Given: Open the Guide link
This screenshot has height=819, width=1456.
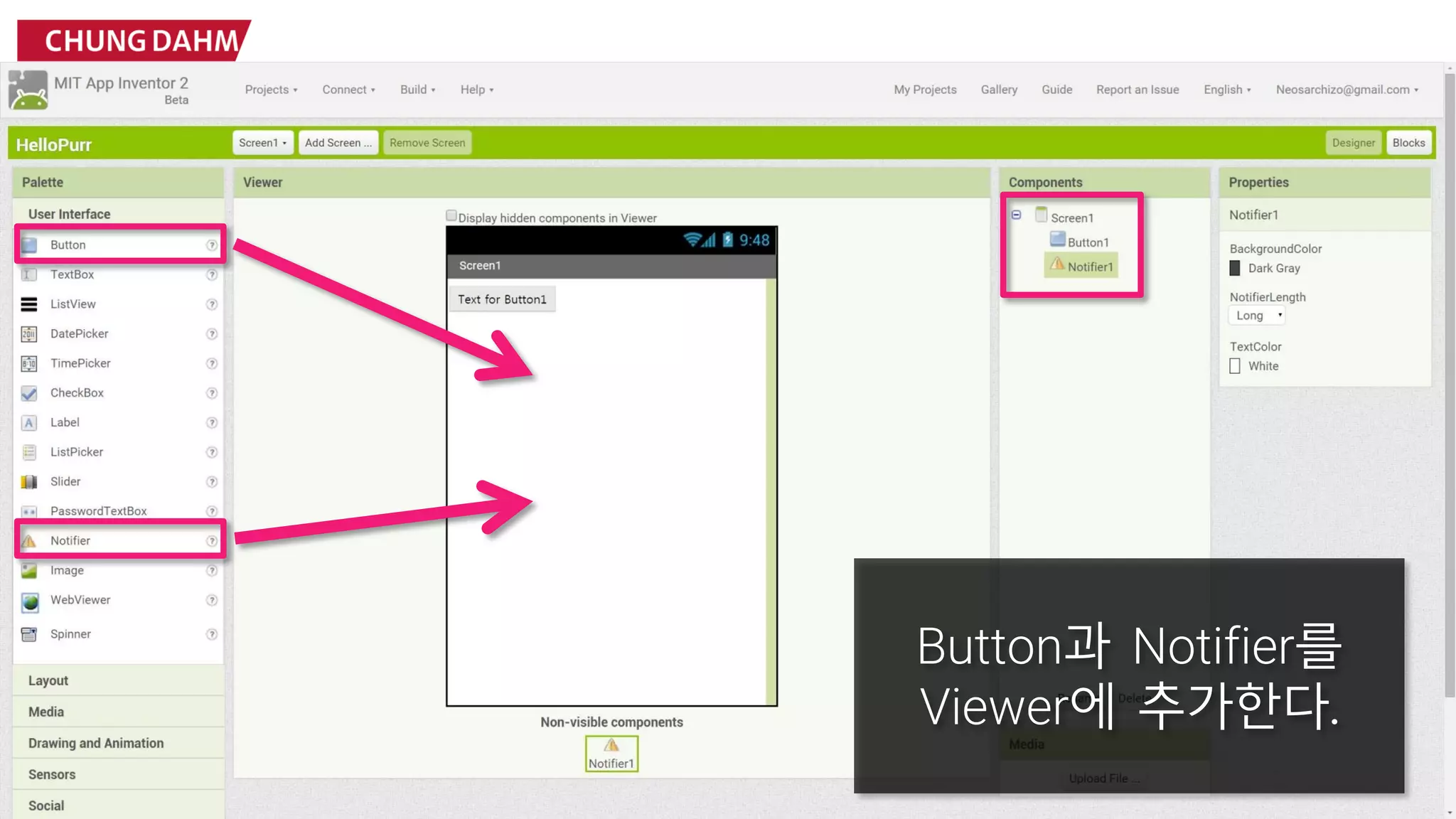Looking at the screenshot, I should click(x=1056, y=90).
